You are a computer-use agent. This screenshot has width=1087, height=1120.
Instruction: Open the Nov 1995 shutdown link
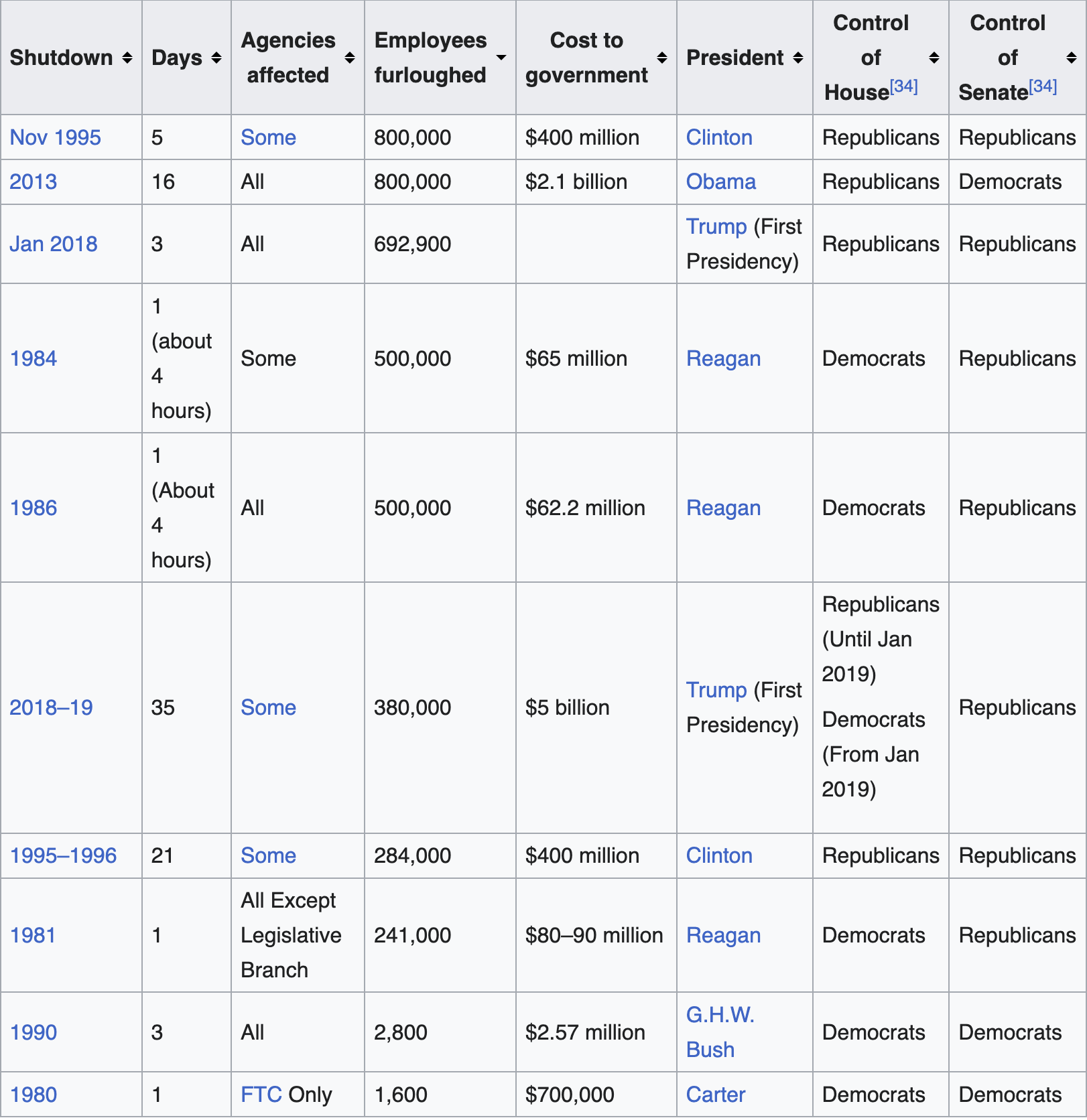point(55,137)
